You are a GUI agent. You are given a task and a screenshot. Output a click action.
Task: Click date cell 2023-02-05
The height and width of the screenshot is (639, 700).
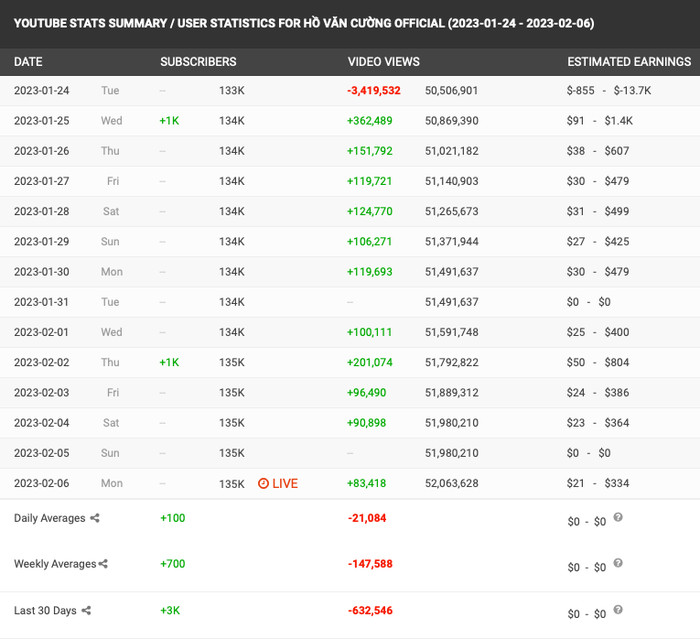click(42, 453)
